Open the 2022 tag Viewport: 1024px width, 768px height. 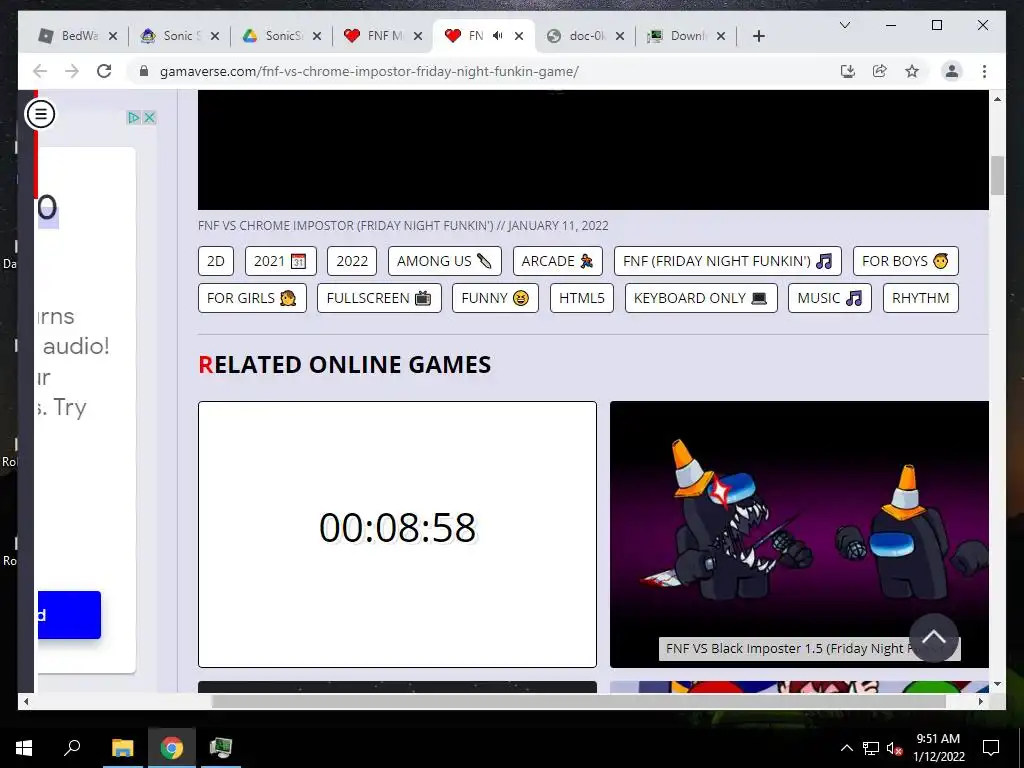[352, 261]
